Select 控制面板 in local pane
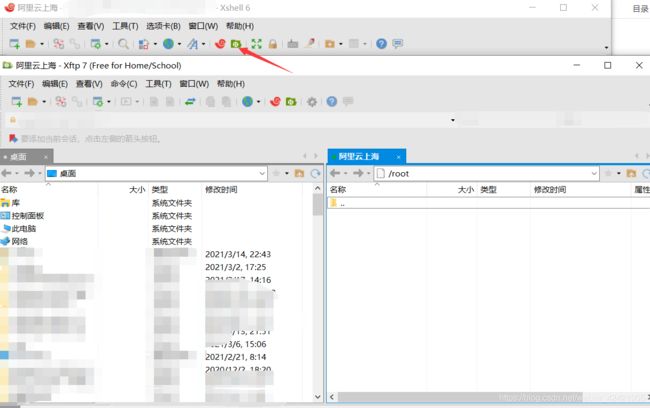650x408 pixels. pyautogui.click(x=27, y=216)
